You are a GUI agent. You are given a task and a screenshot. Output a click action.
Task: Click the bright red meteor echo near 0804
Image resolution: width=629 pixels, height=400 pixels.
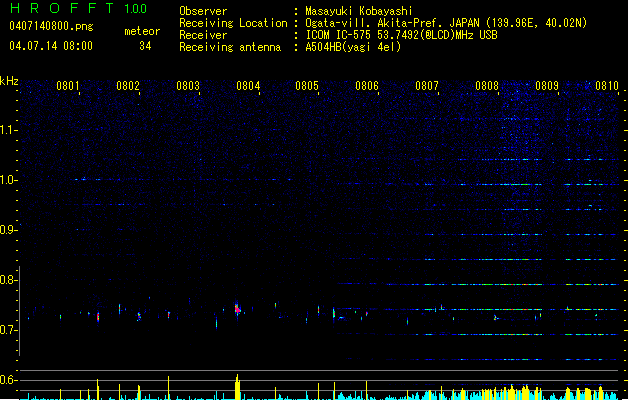pyautogui.click(x=237, y=309)
